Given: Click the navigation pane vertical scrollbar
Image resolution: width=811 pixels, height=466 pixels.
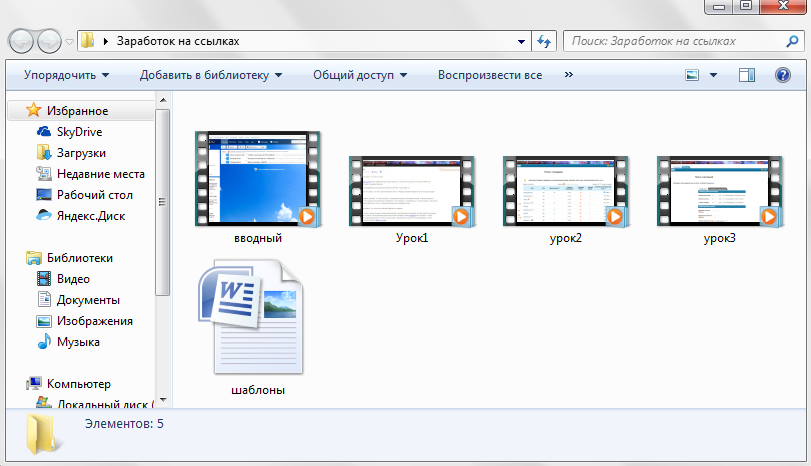Looking at the screenshot, I should point(163,200).
